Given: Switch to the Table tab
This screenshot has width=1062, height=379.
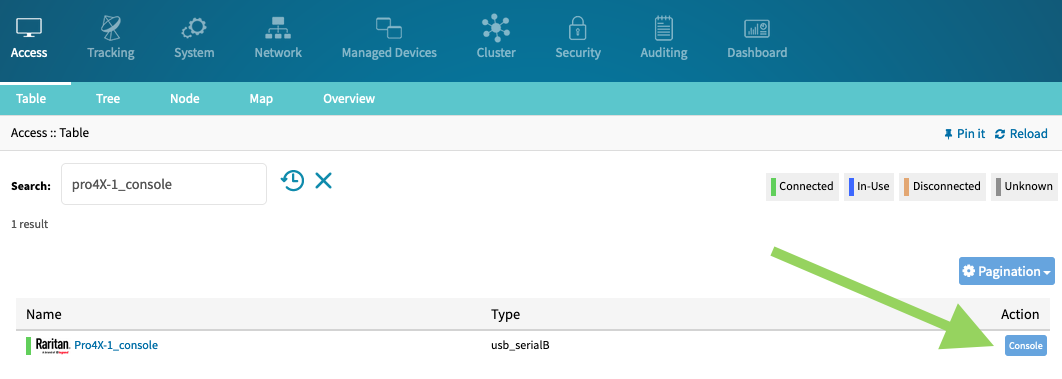Looking at the screenshot, I should [x=31, y=99].
